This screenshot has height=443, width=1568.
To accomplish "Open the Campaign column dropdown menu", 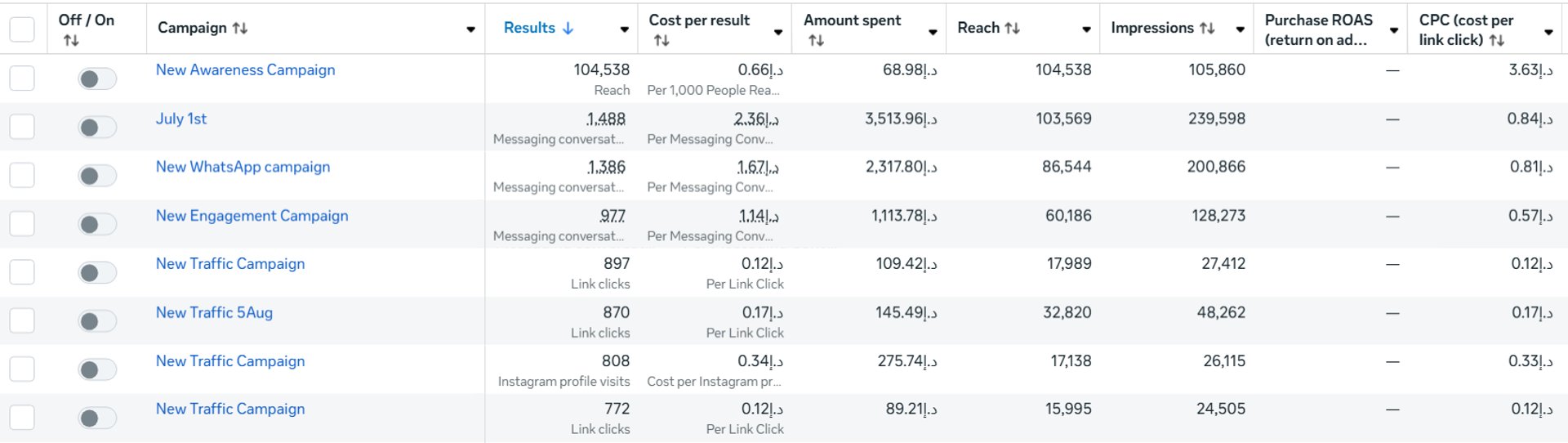I will [x=470, y=30].
